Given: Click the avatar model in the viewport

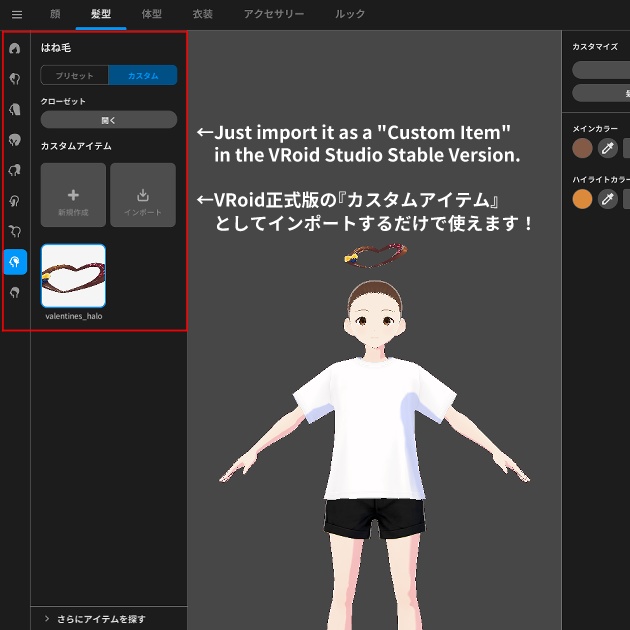Looking at the screenshot, I should [x=374, y=454].
